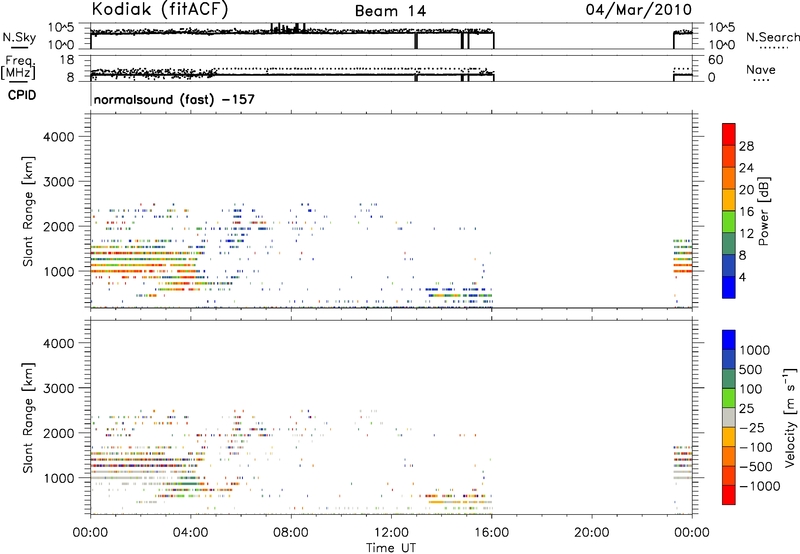
Task: Click the "−500" label on Velocity colorbar
Action: (756, 466)
